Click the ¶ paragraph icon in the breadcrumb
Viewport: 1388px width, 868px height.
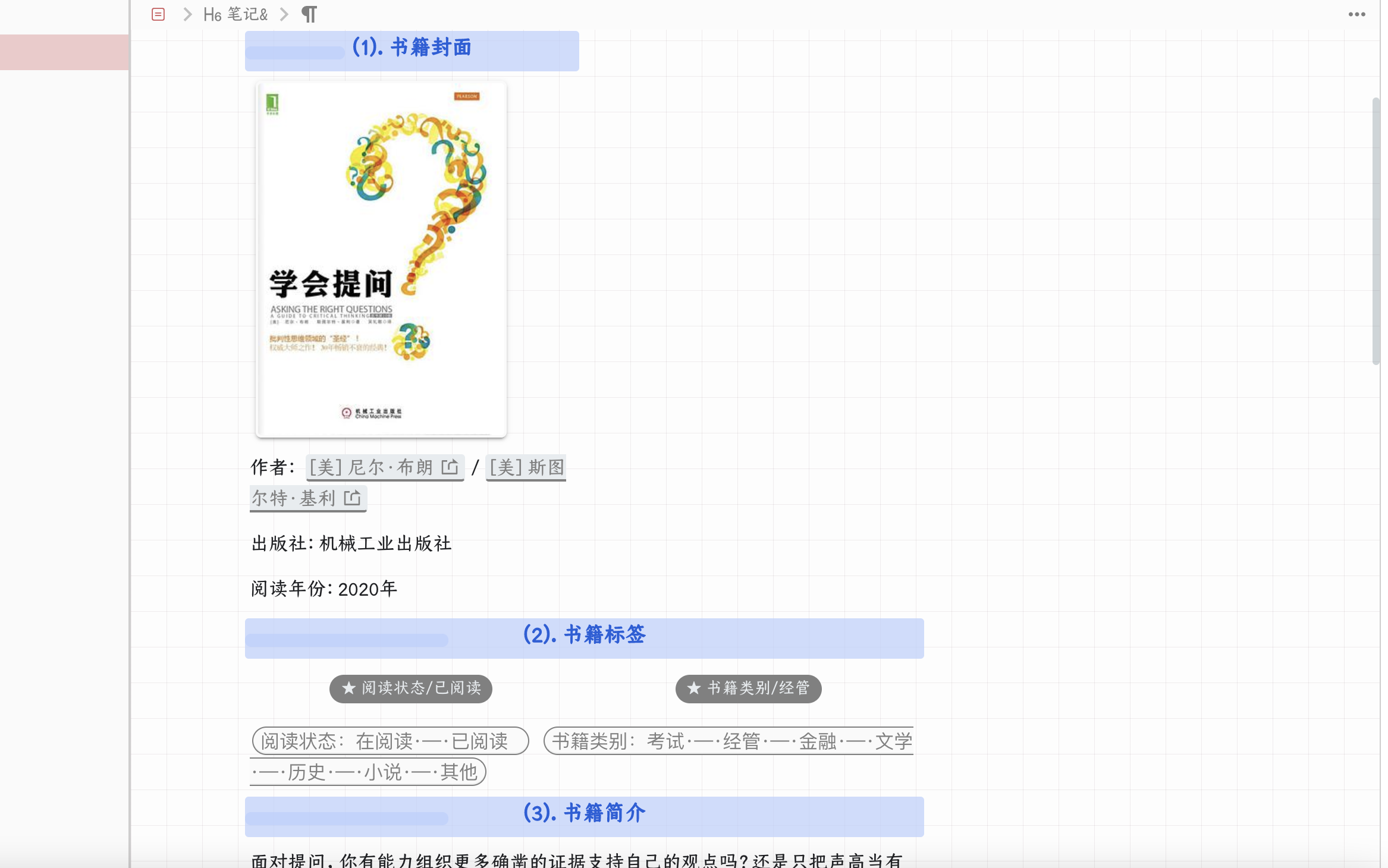(309, 14)
